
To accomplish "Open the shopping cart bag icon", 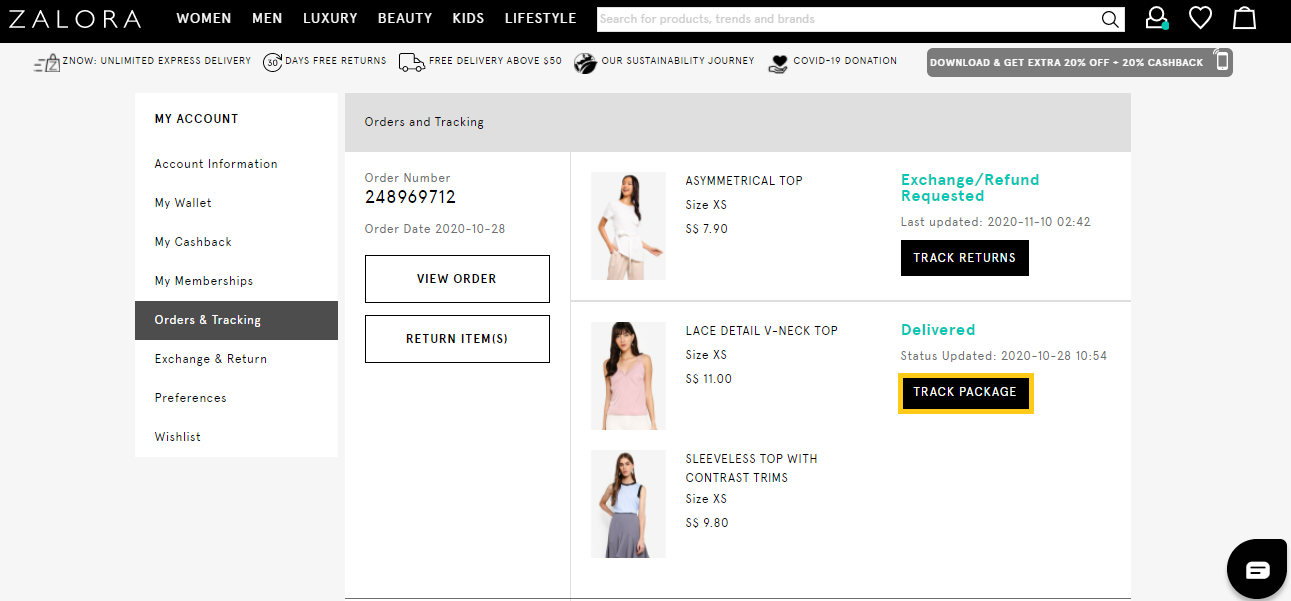I will coord(1244,17).
